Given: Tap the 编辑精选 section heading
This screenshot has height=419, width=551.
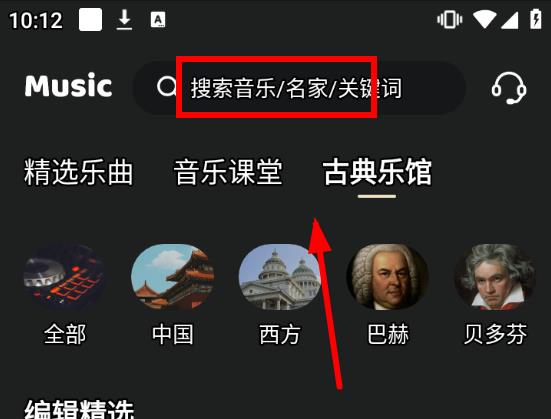Looking at the screenshot, I should point(79,408).
